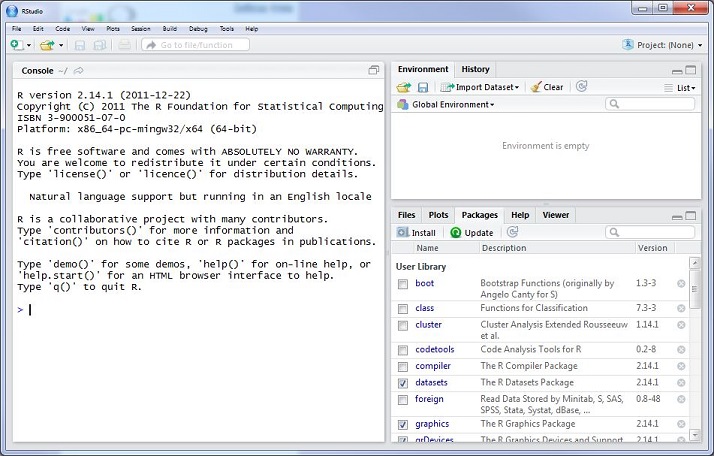Open the Global Environment dropdown
The height and width of the screenshot is (456, 714).
[x=446, y=105]
